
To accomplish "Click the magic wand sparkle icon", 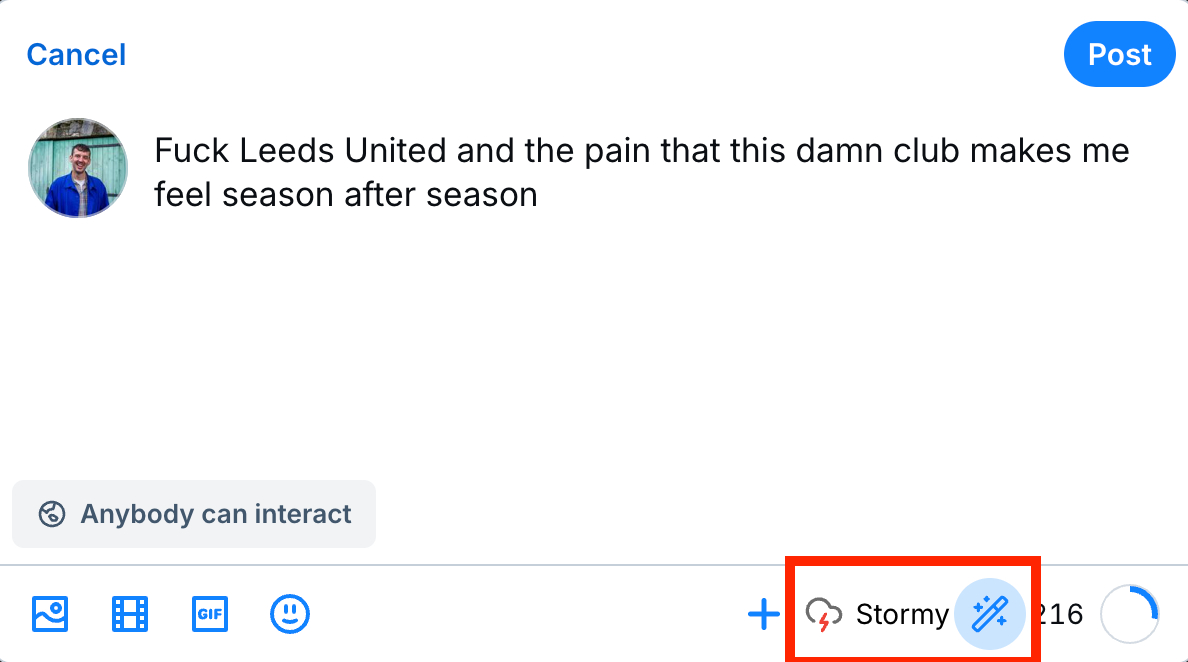I will [990, 613].
